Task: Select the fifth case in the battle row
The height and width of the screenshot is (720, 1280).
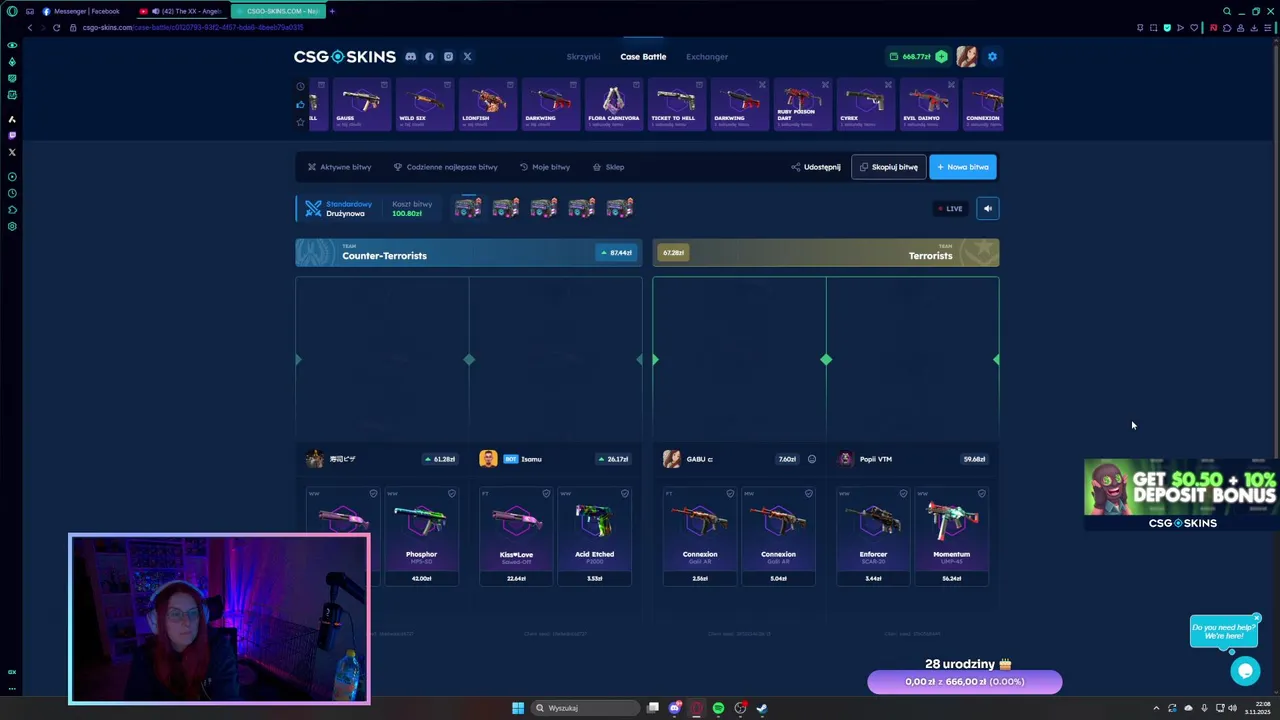Action: coord(619,208)
